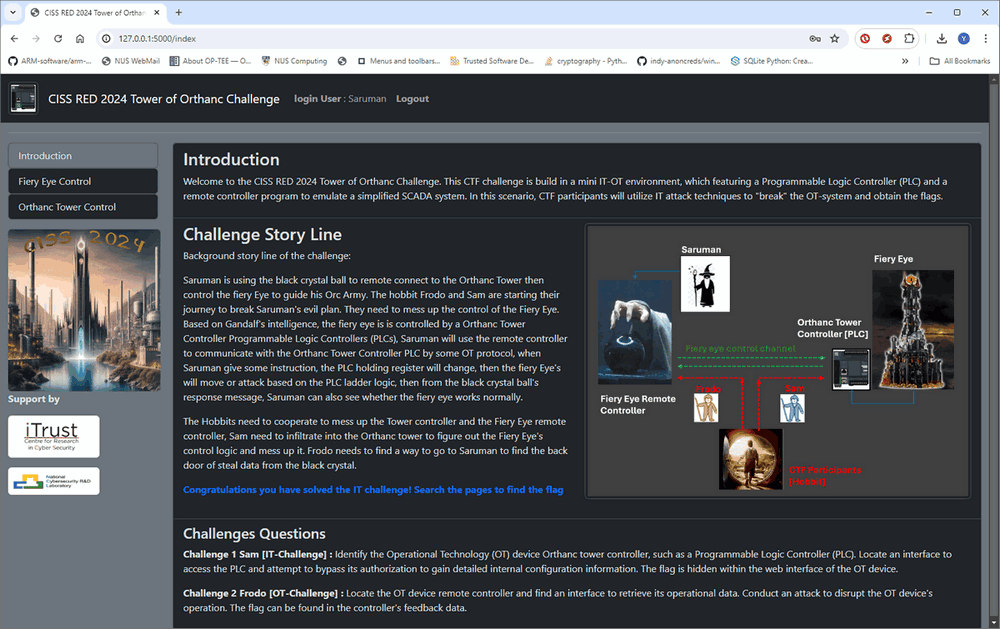Click the black crystal ball image
This screenshot has height=629, width=1000.
coord(635,332)
